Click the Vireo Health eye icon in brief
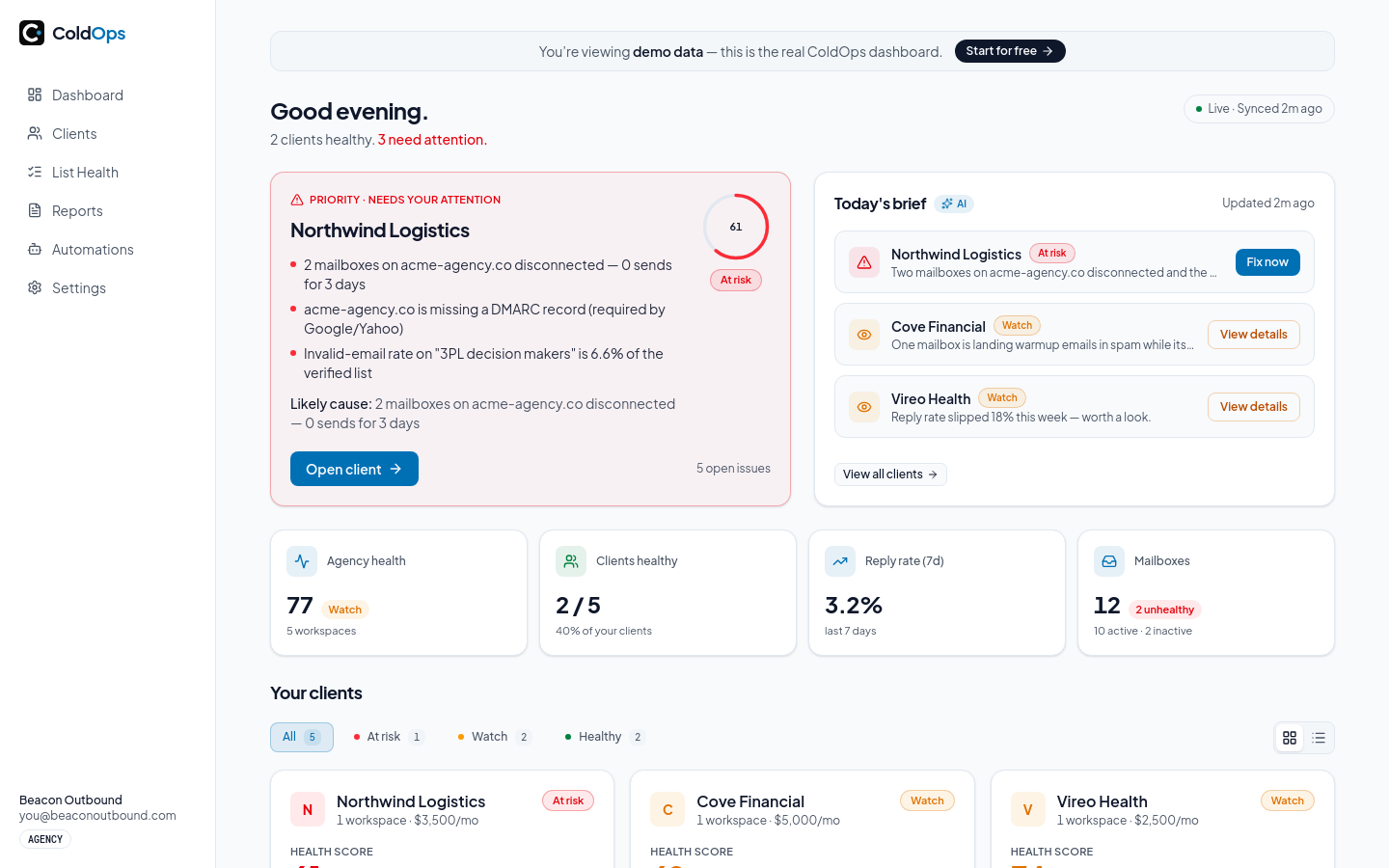1389x868 pixels. (x=864, y=407)
